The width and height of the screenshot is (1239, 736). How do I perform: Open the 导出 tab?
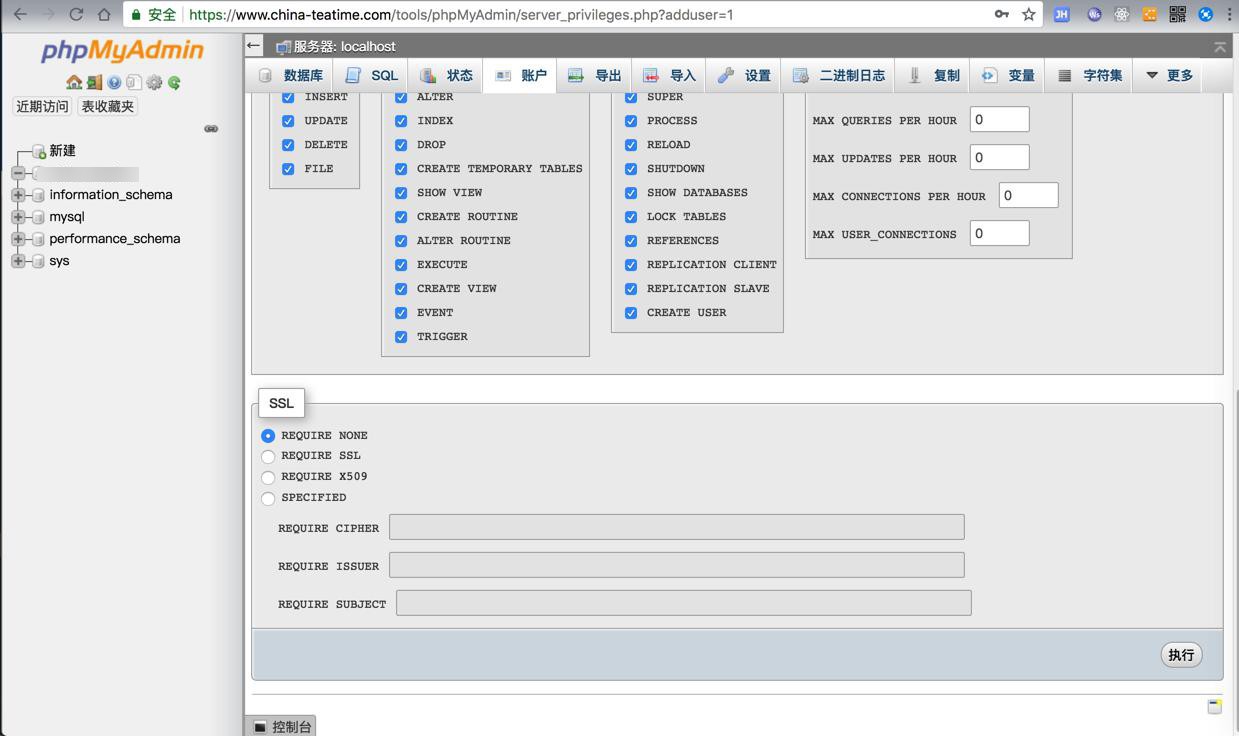click(594, 76)
